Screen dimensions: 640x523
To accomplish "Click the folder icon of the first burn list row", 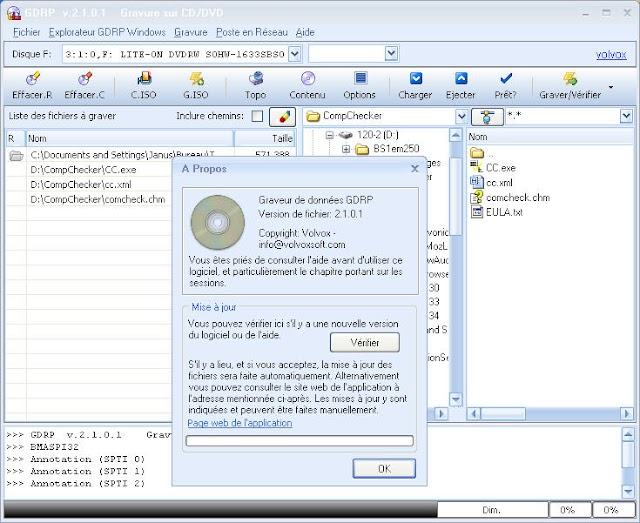I will click(x=16, y=155).
